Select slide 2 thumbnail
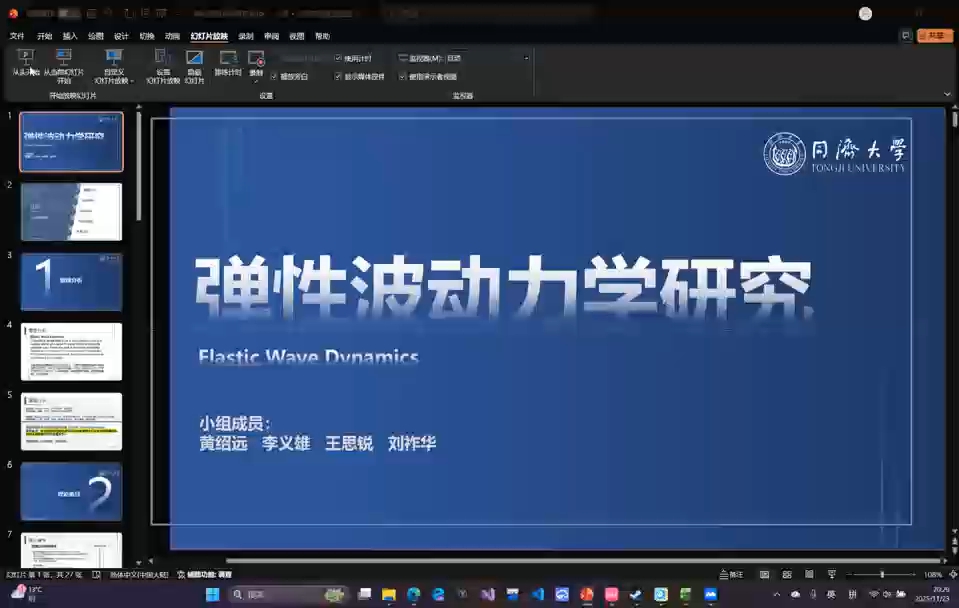Viewport: 959px width, 608px height. pyautogui.click(x=72, y=212)
